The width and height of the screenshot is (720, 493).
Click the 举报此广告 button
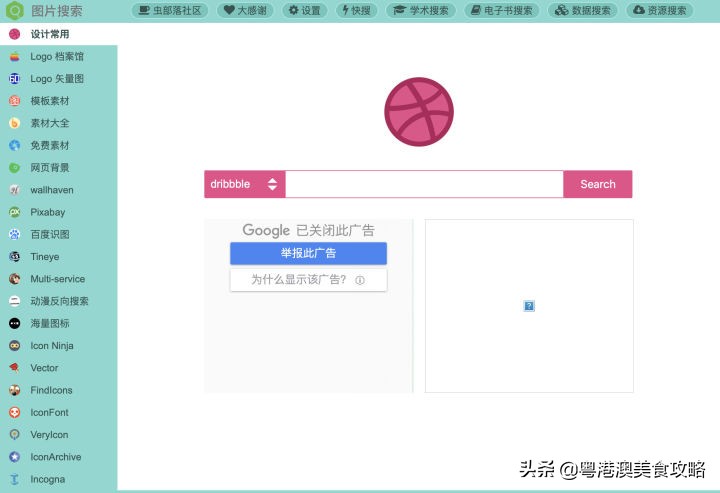[308, 253]
